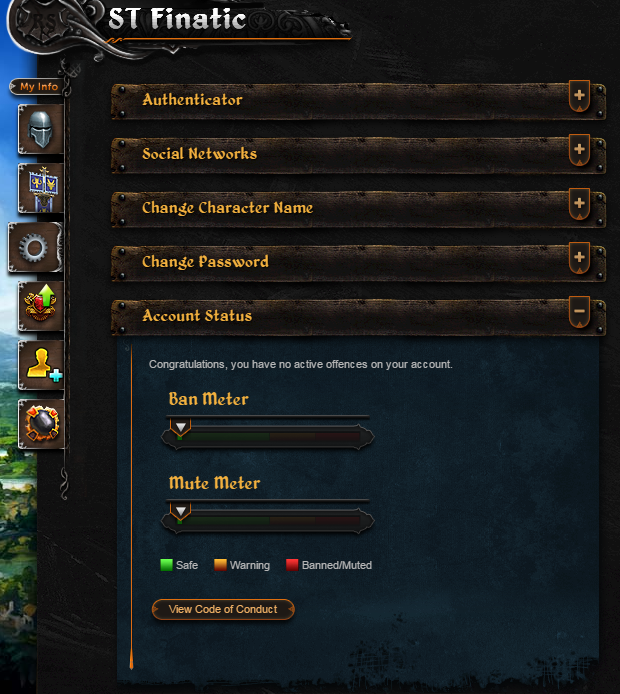Click the RS shield logo emblem

click(42, 24)
